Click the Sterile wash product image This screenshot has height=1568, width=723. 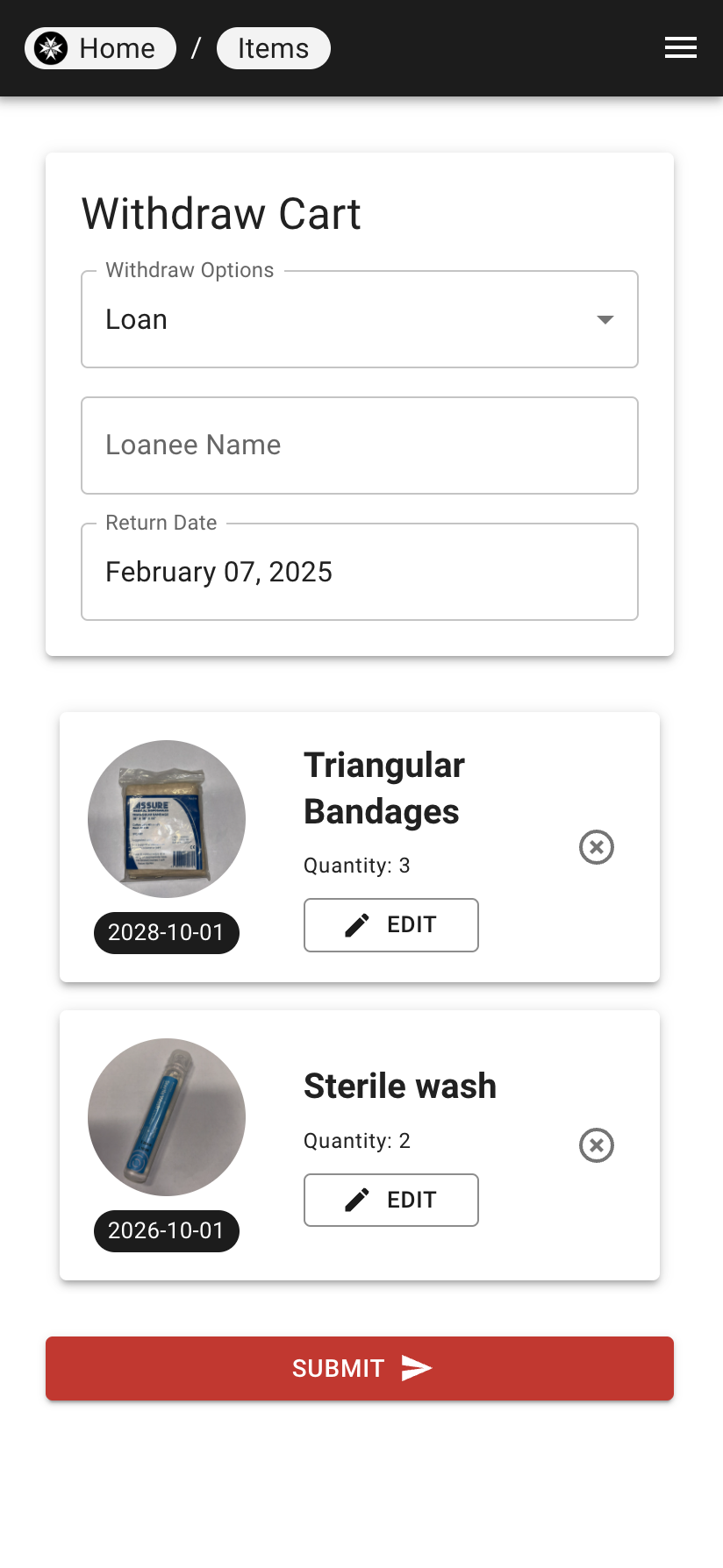167,1117
